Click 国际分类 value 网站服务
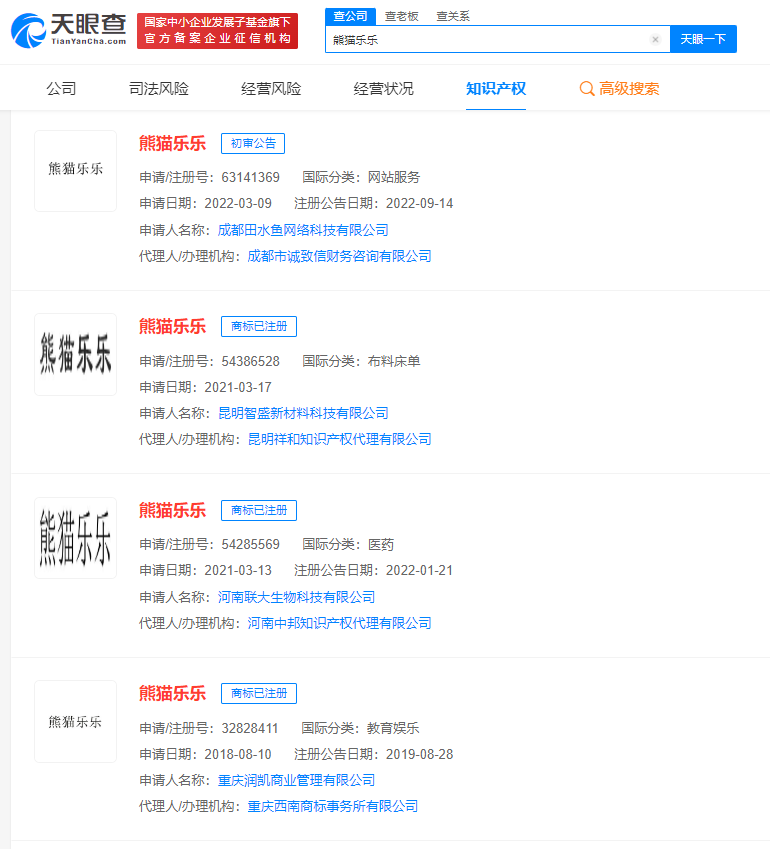 (x=394, y=177)
